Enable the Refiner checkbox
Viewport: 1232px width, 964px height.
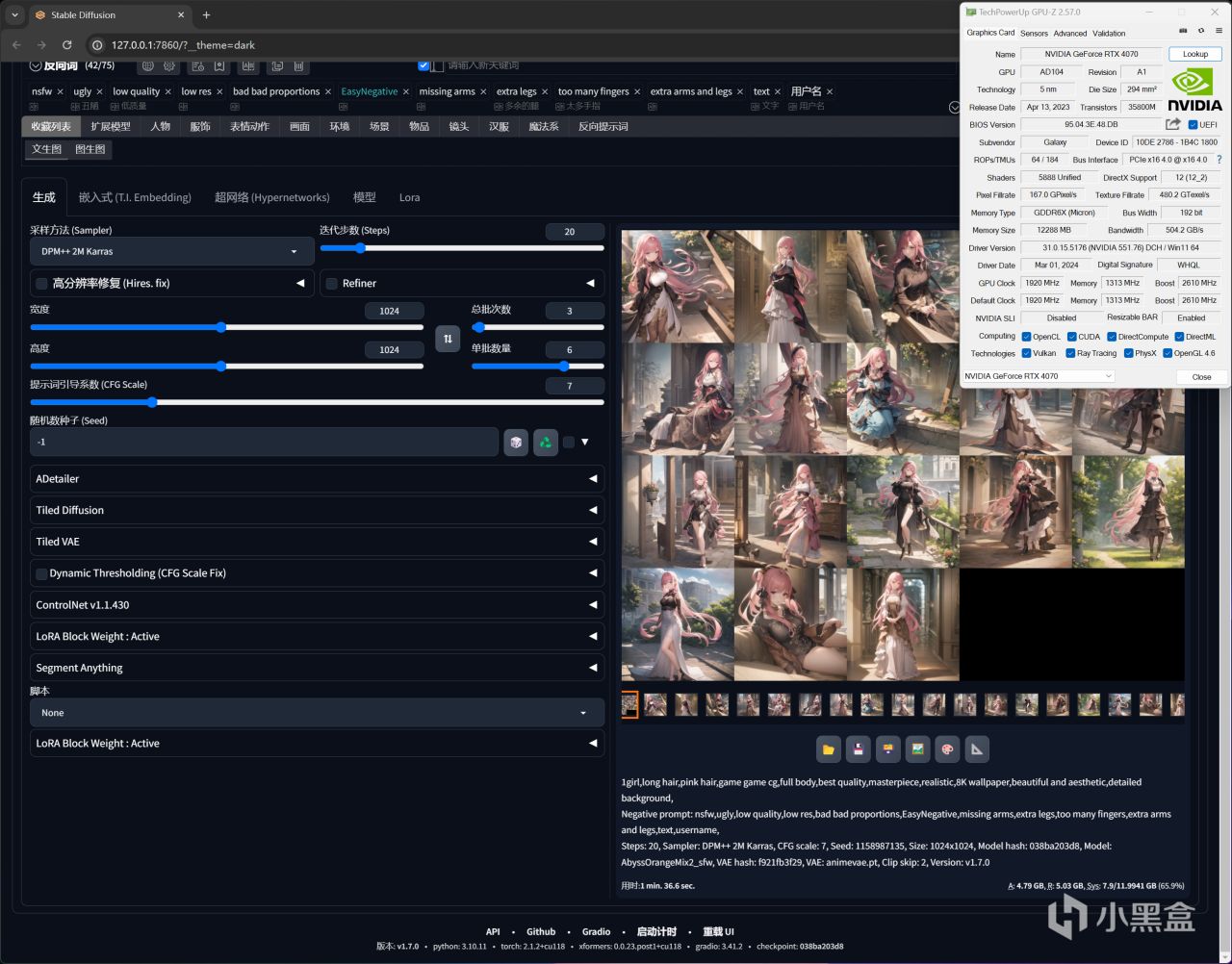332,284
